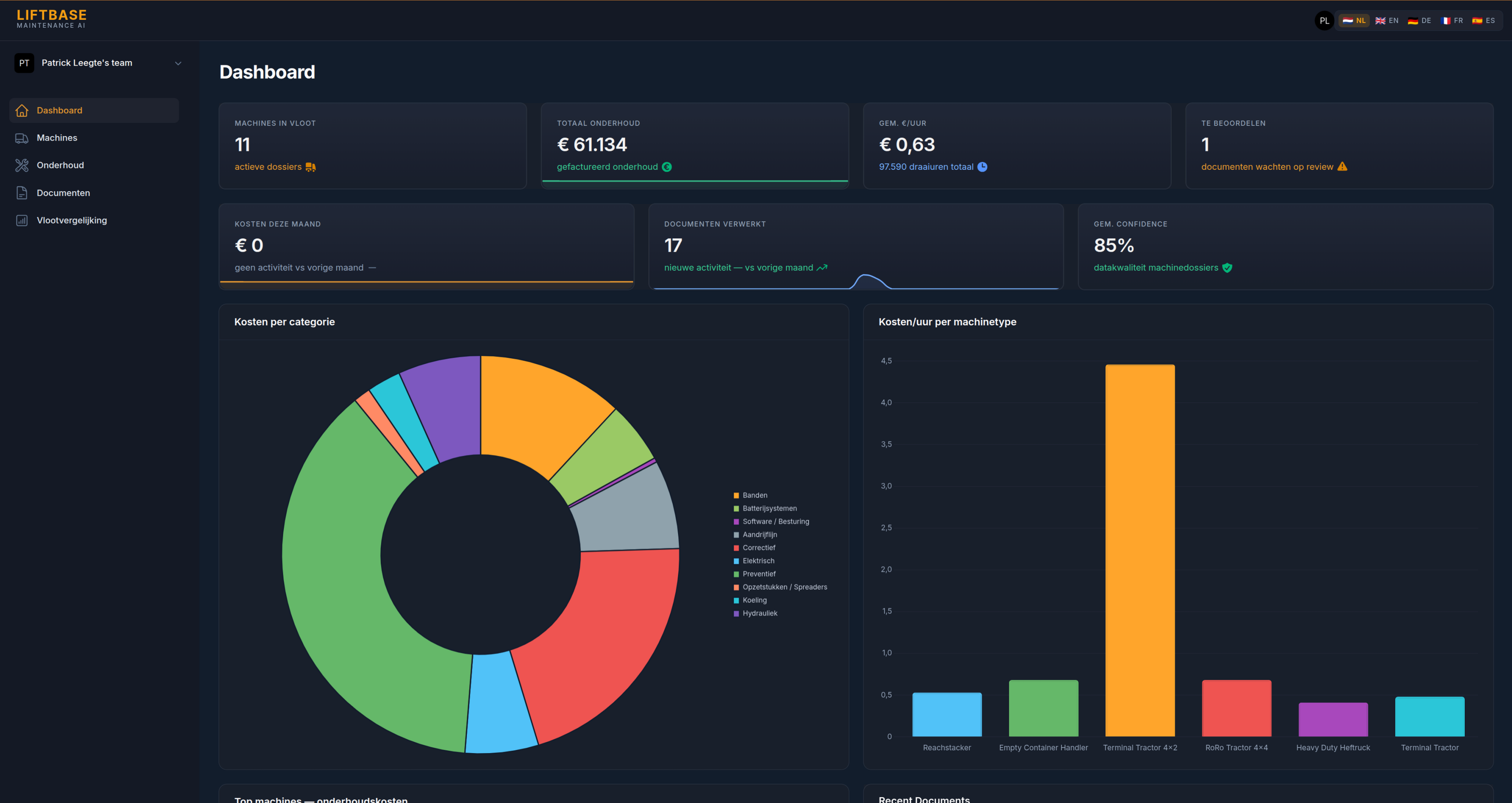The width and height of the screenshot is (1512, 803).
Task: Click the Documenten file icon
Action: coord(22,193)
